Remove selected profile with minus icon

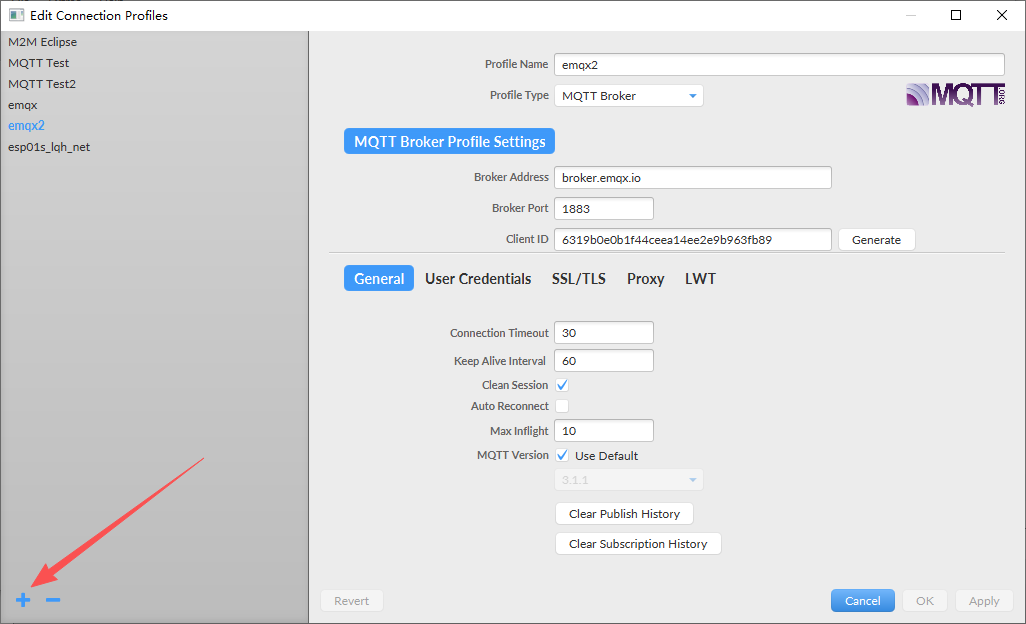pyautogui.click(x=53, y=600)
